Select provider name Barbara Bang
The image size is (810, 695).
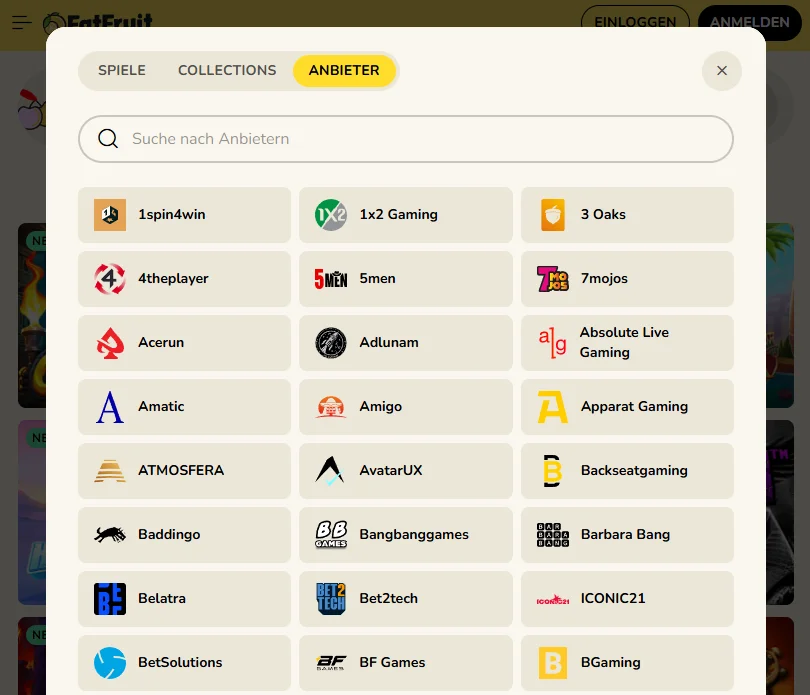(625, 534)
